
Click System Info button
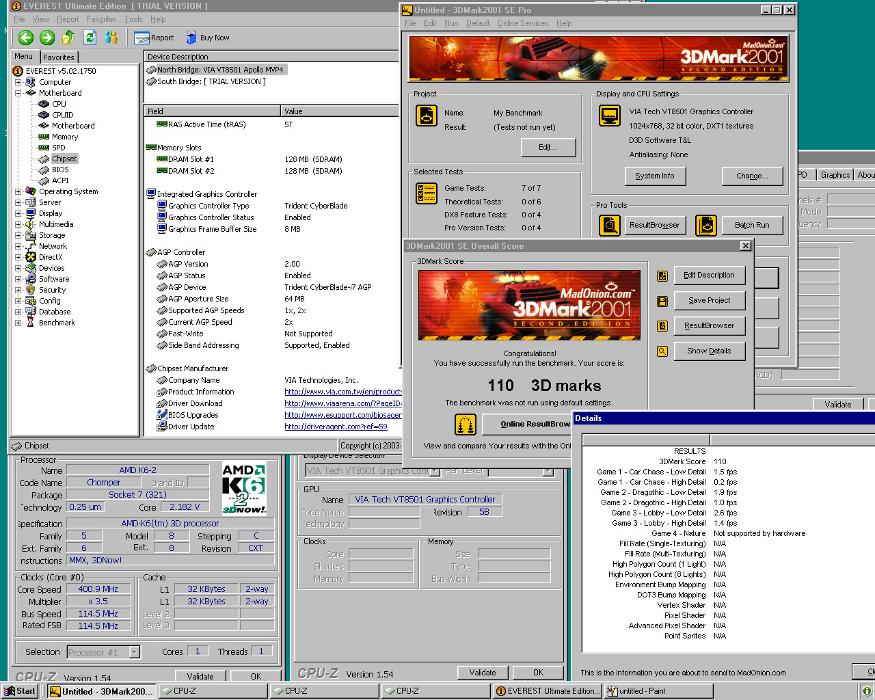tap(655, 176)
